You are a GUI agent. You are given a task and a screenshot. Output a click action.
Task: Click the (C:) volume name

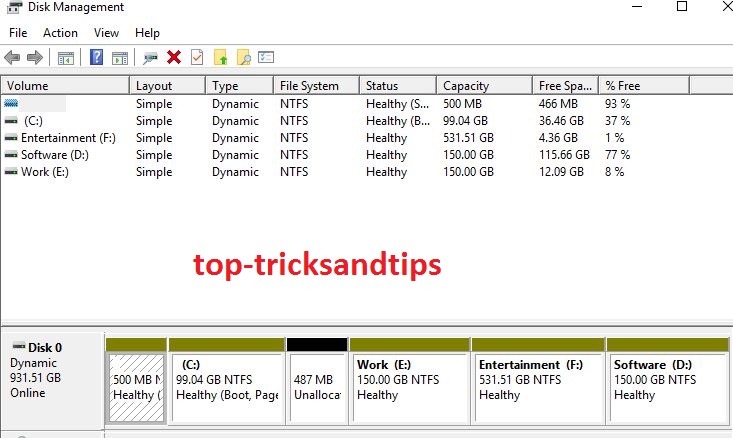[33, 121]
